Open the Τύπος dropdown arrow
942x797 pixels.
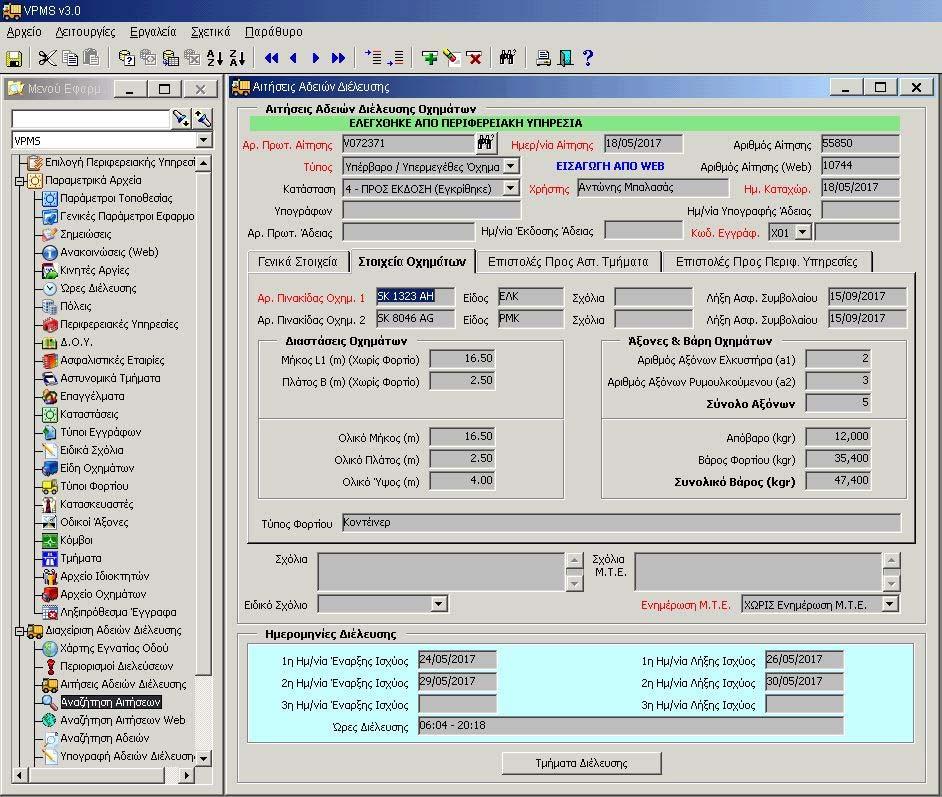point(511,166)
